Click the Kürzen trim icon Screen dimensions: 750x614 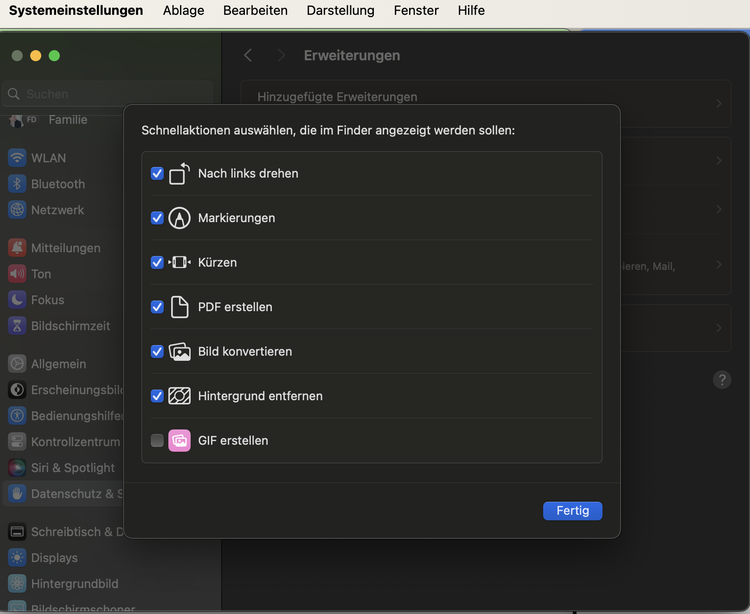pos(179,263)
